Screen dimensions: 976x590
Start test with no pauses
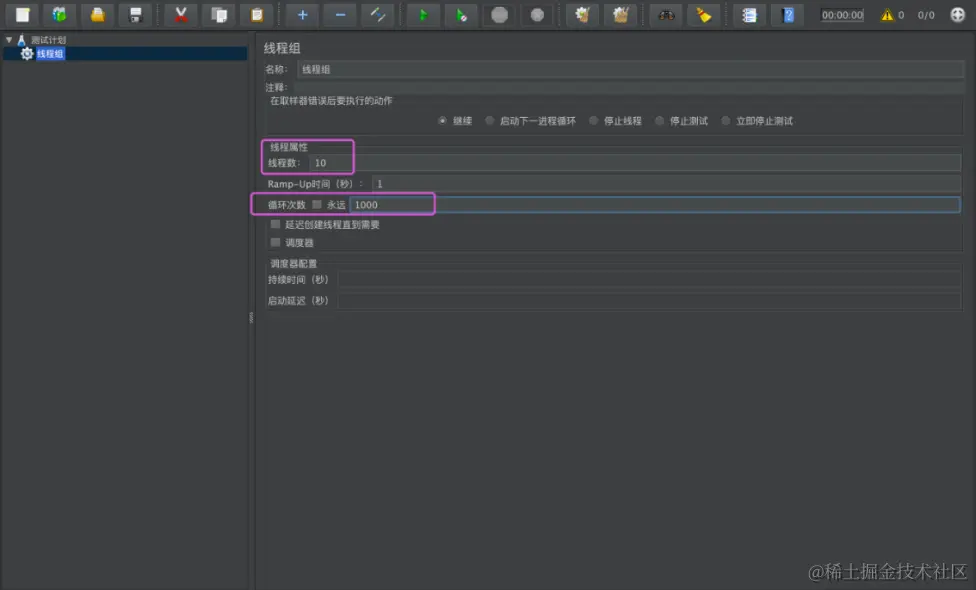point(461,15)
